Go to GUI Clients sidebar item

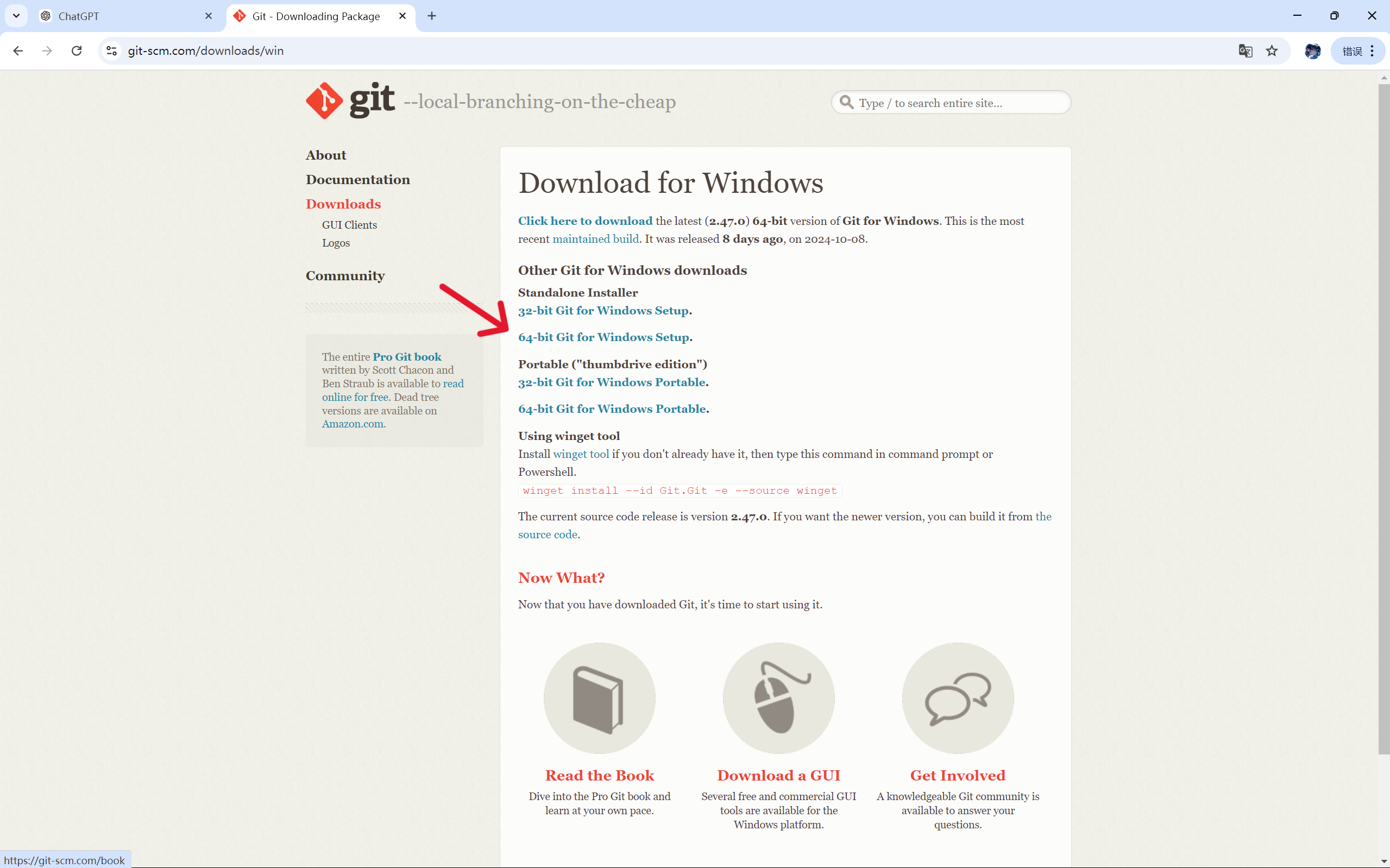(349, 225)
